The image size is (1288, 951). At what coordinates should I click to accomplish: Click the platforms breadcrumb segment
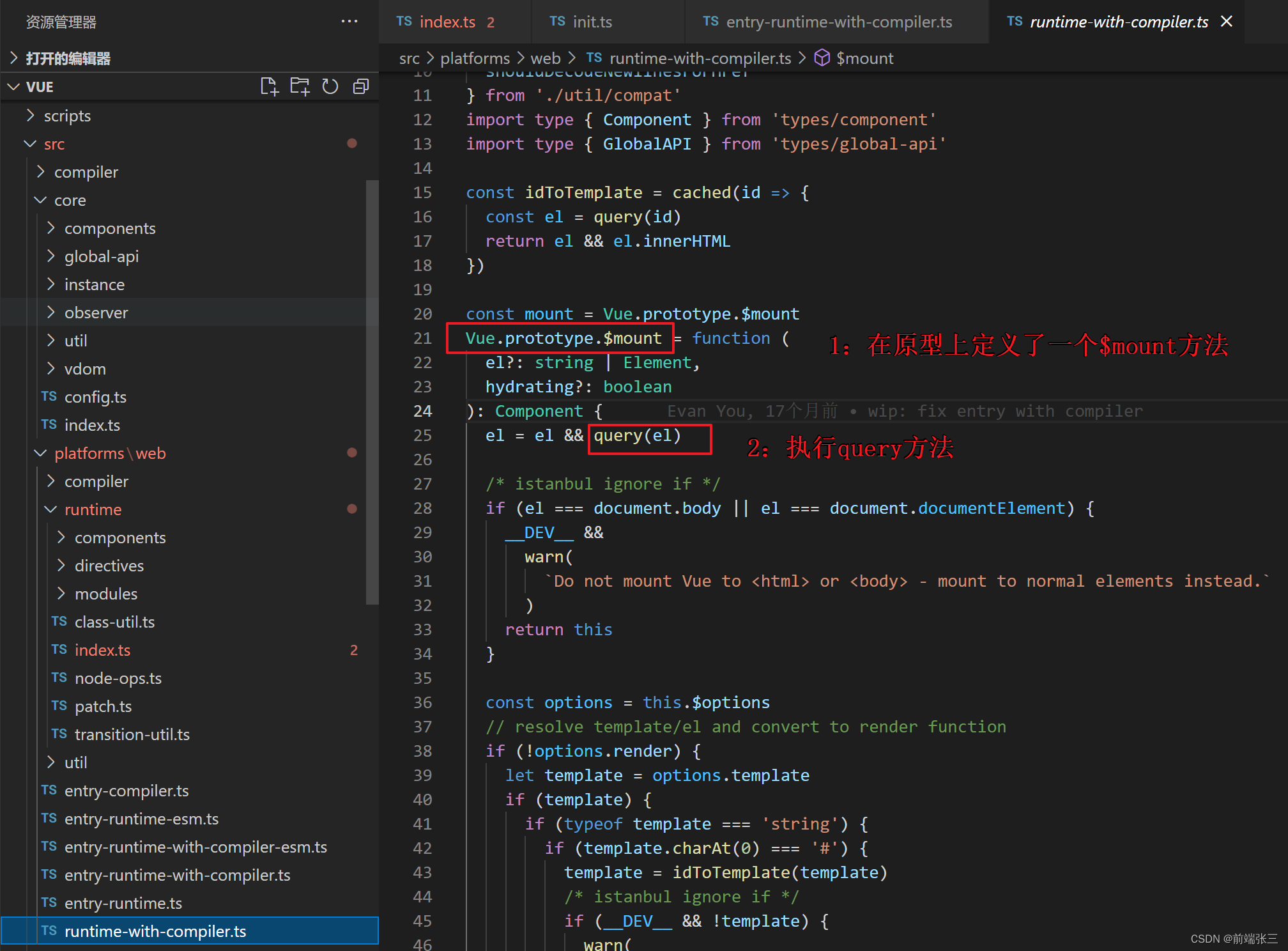tap(475, 58)
